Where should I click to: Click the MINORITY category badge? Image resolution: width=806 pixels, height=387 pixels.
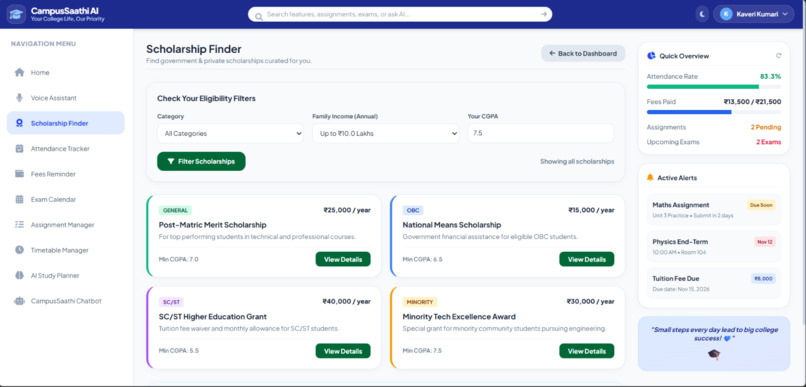420,302
